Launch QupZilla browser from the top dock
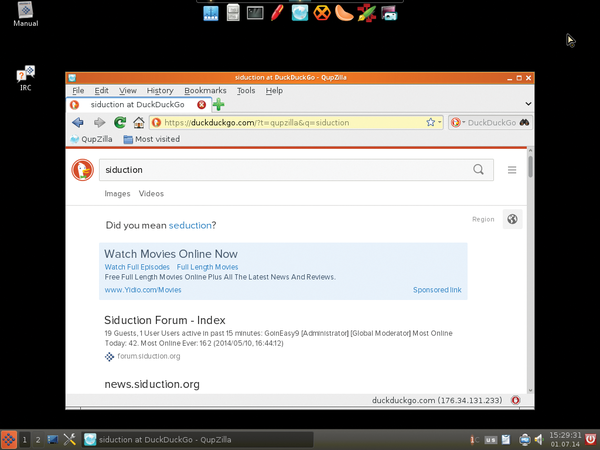The image size is (600, 450). click(x=300, y=13)
